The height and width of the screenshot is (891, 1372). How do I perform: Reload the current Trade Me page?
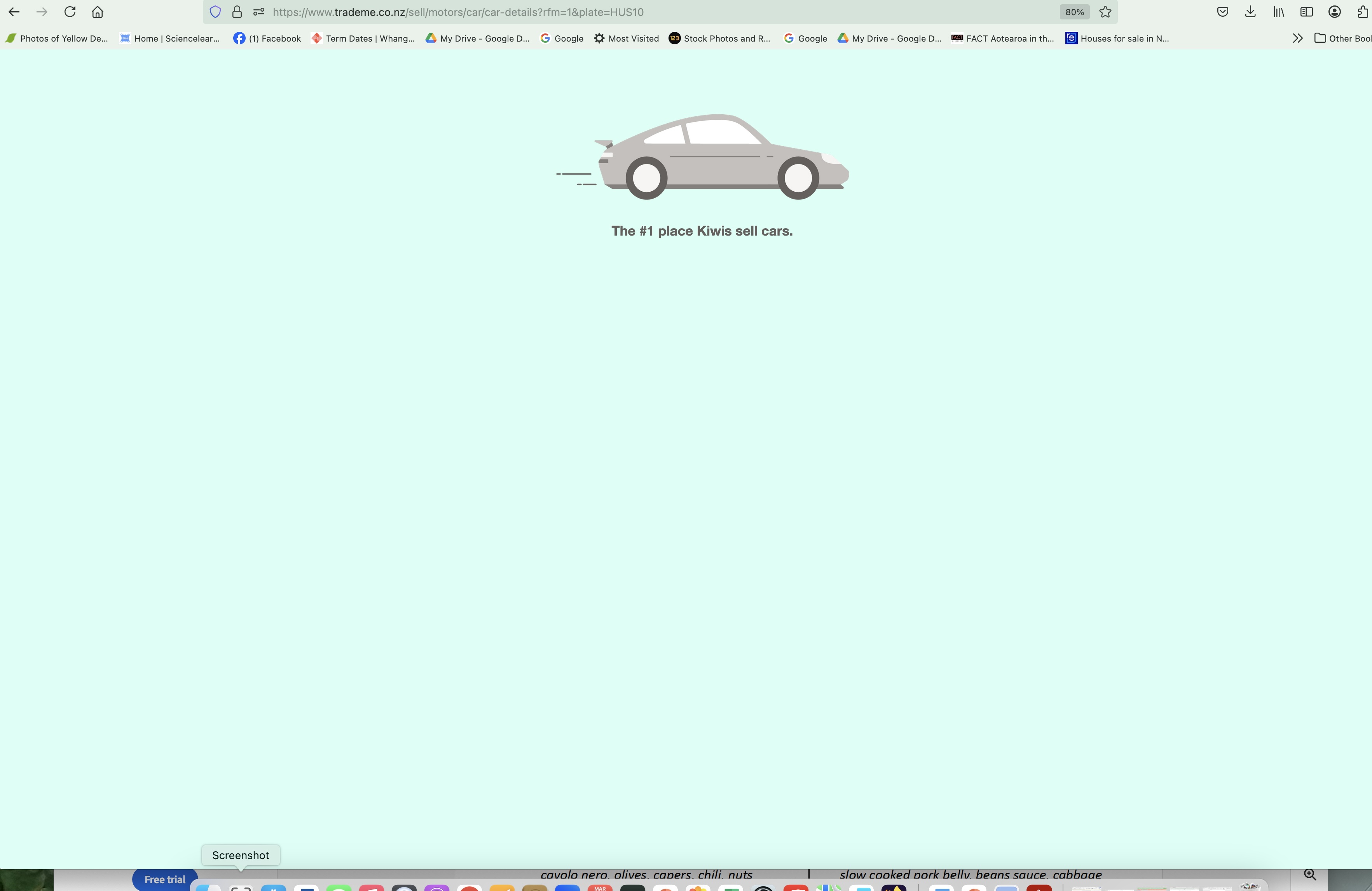(x=70, y=12)
